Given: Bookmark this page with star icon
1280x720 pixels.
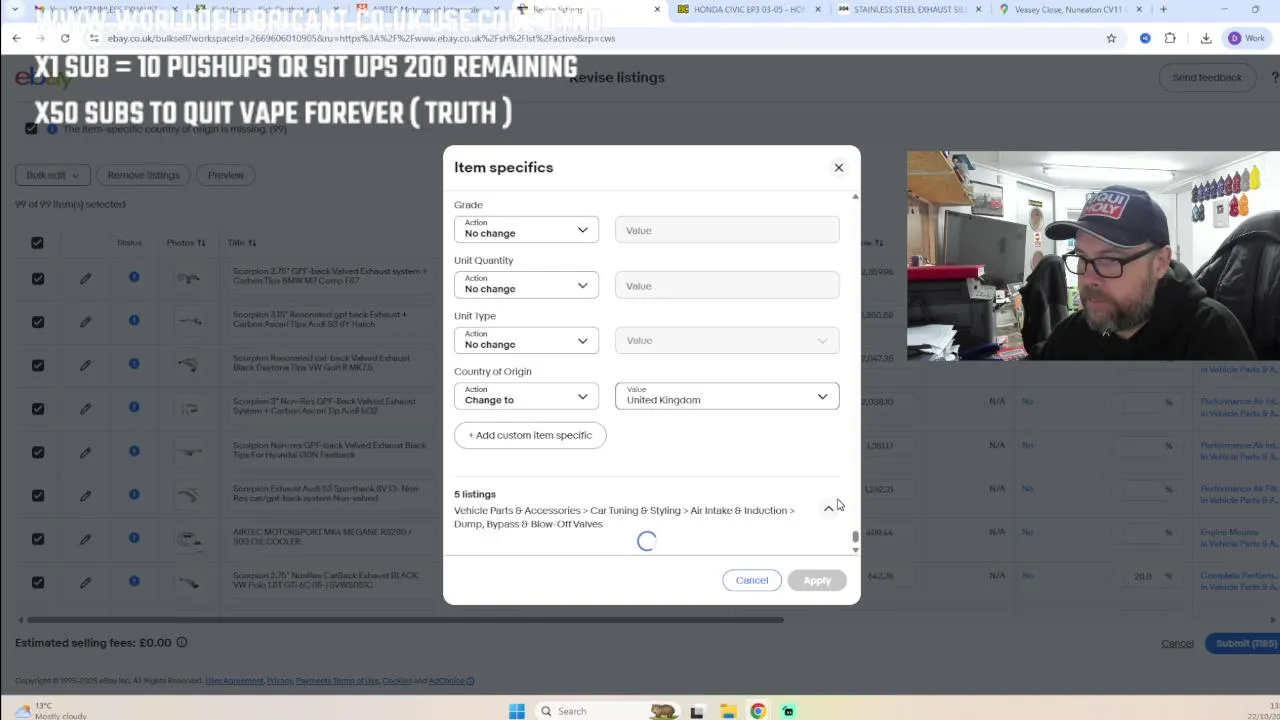Looking at the screenshot, I should pos(1111,38).
